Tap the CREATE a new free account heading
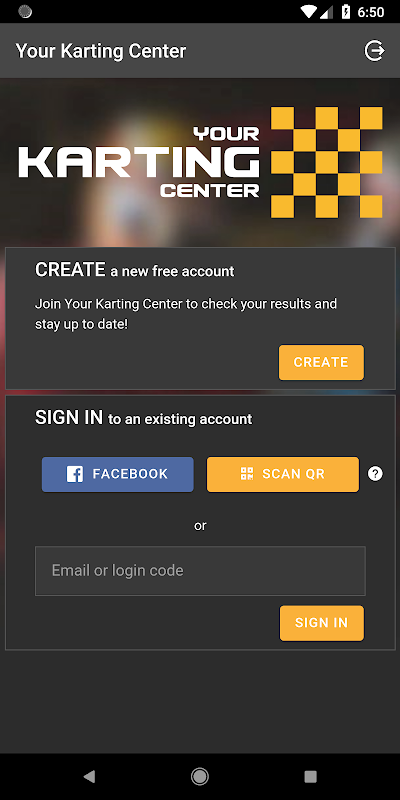The width and height of the screenshot is (400, 800). tap(134, 270)
